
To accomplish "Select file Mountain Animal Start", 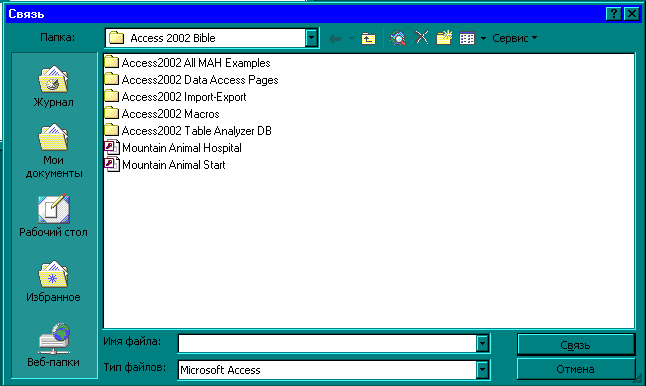I will click(x=165, y=165).
